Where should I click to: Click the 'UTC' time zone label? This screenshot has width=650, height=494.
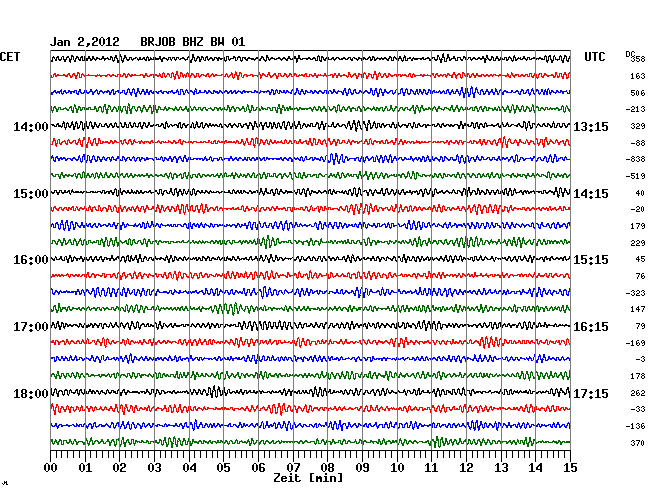click(x=595, y=57)
